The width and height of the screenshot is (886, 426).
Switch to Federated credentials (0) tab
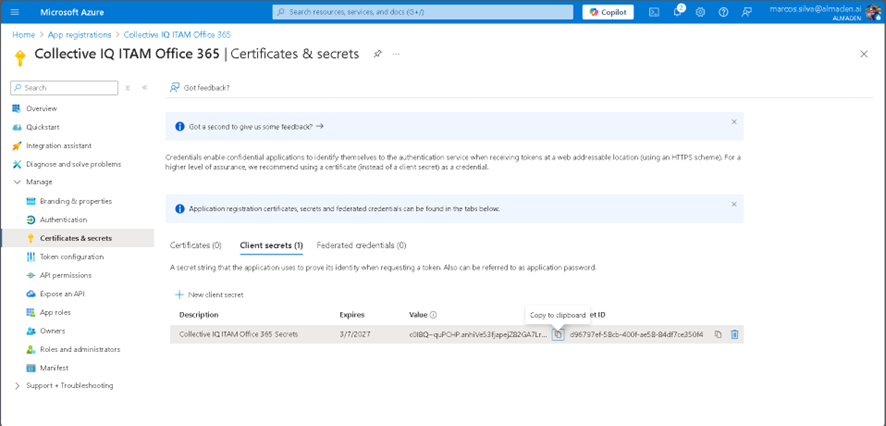click(x=361, y=245)
